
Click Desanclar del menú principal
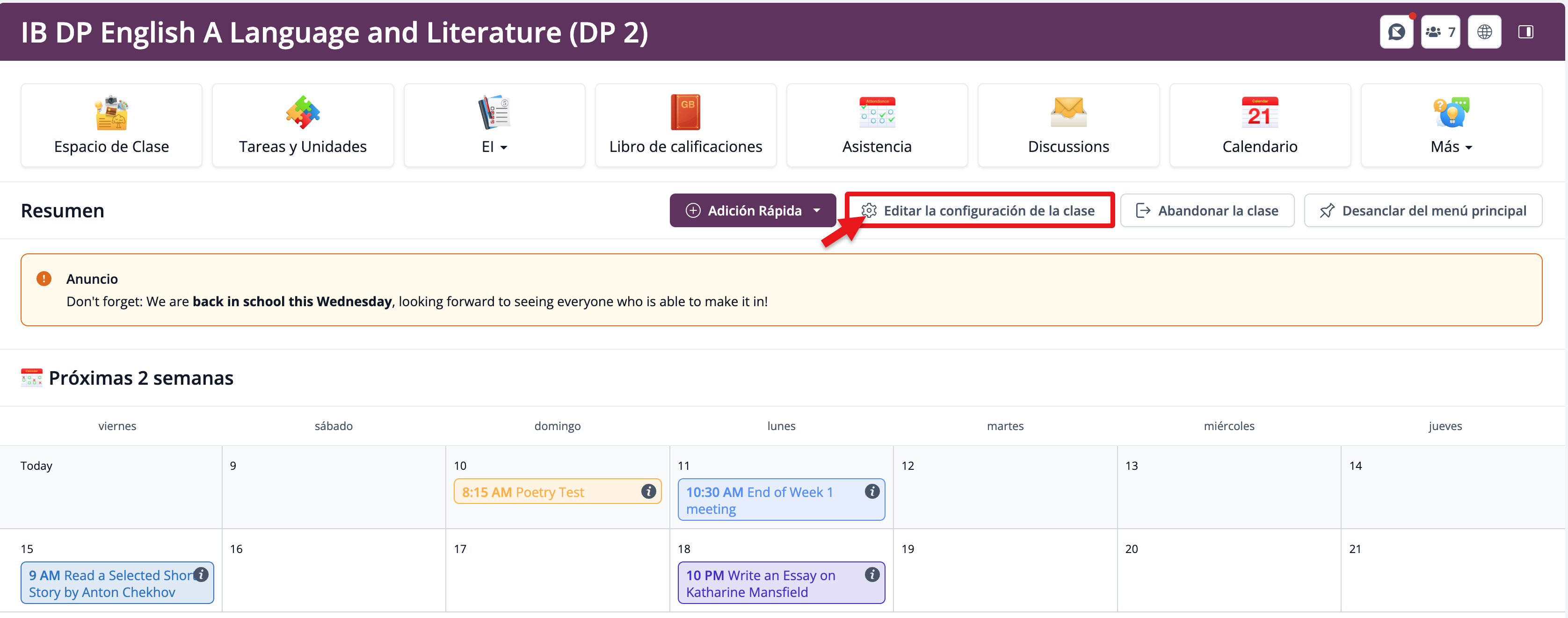click(1423, 210)
